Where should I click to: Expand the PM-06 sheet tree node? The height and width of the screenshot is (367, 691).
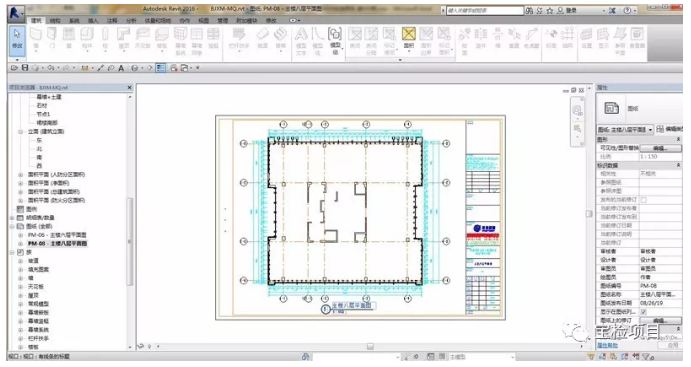[x=20, y=235]
